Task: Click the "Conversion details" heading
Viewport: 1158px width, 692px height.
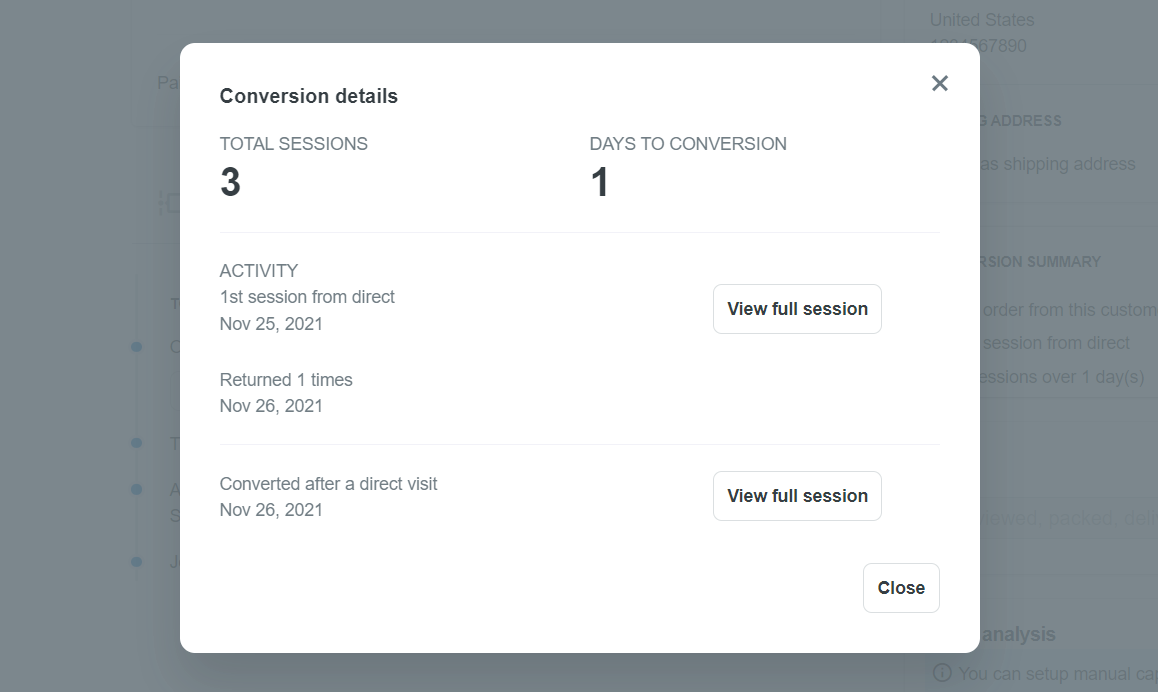Action: 309,96
